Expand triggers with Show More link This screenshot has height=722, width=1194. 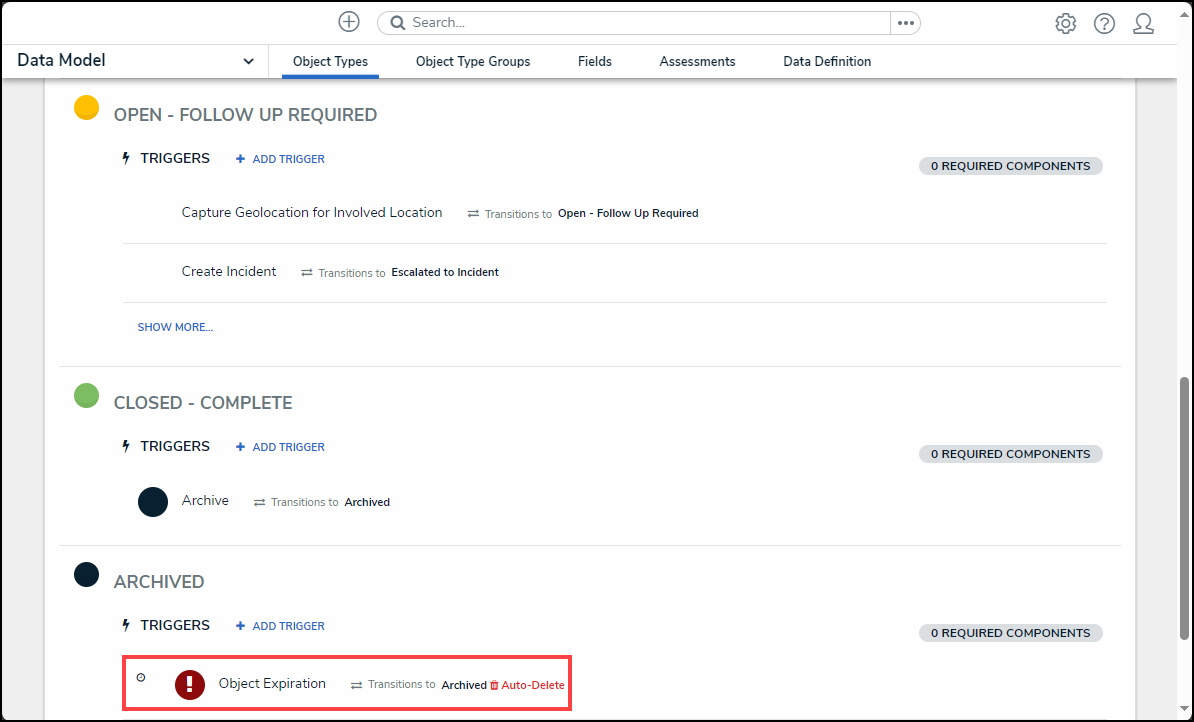[x=175, y=327]
